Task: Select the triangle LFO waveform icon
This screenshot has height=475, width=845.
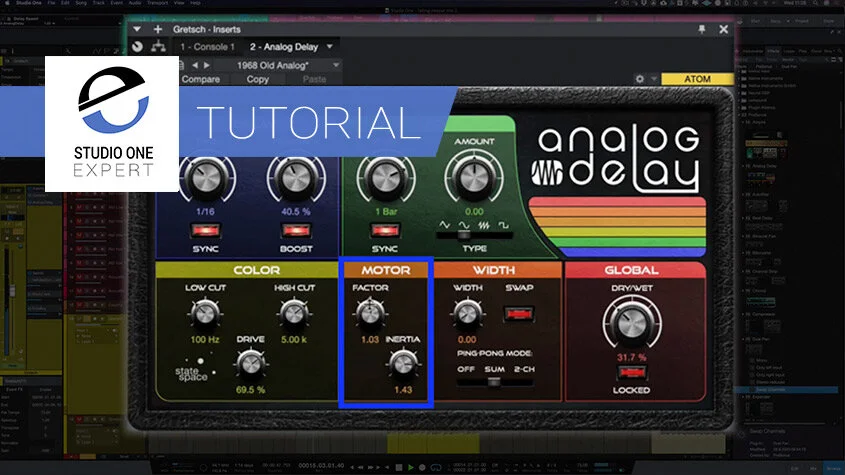Action: pos(445,225)
